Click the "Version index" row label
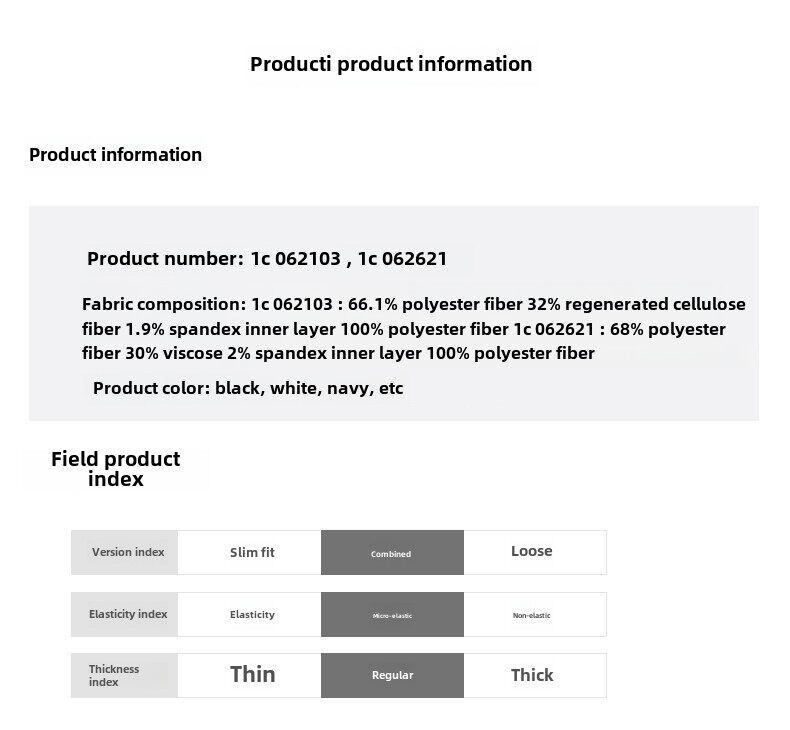This screenshot has width=790, height=730. (x=128, y=552)
